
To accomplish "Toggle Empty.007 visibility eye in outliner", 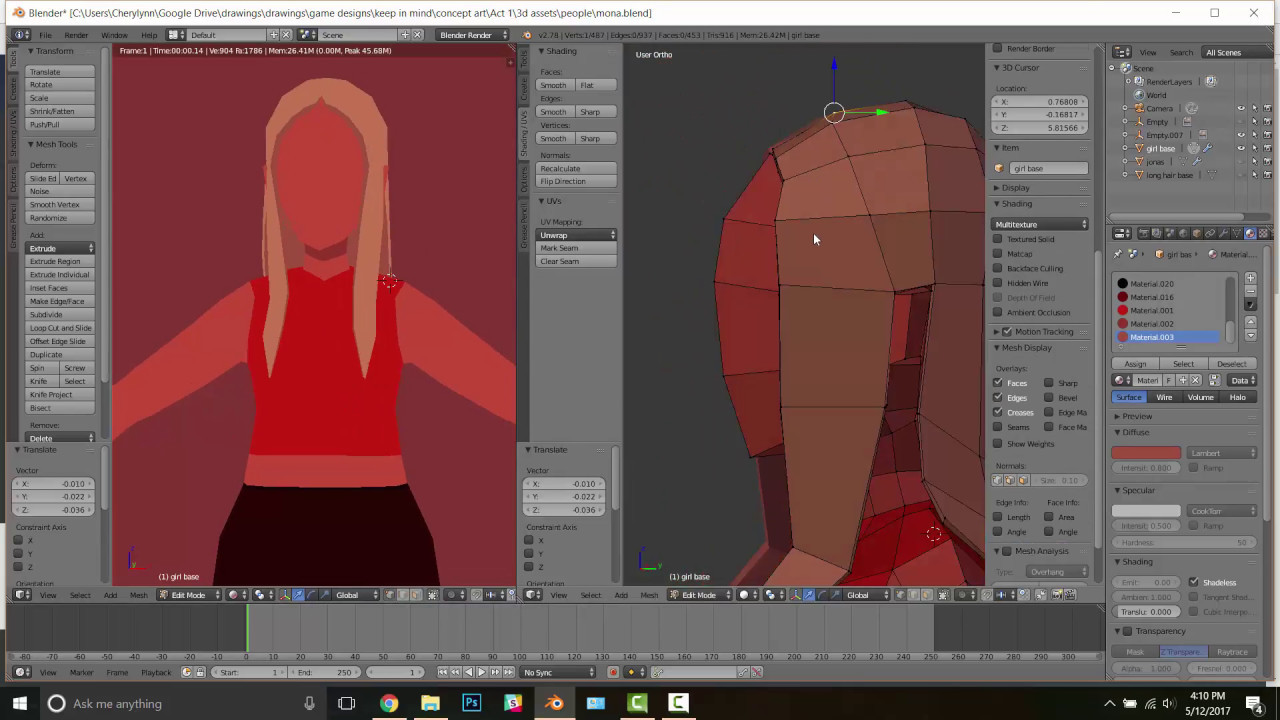I will [1241, 135].
